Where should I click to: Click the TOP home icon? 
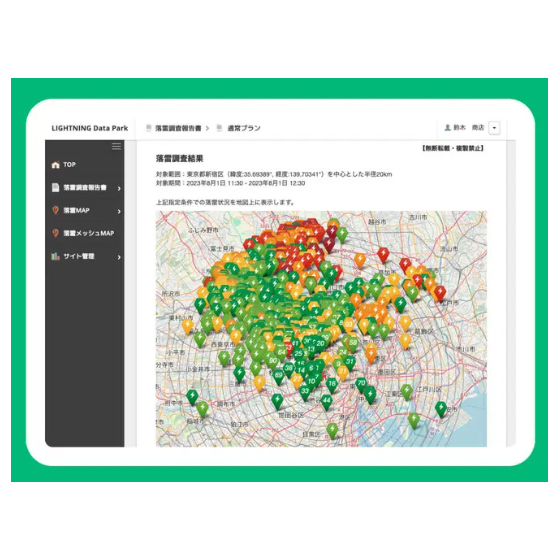click(55, 165)
